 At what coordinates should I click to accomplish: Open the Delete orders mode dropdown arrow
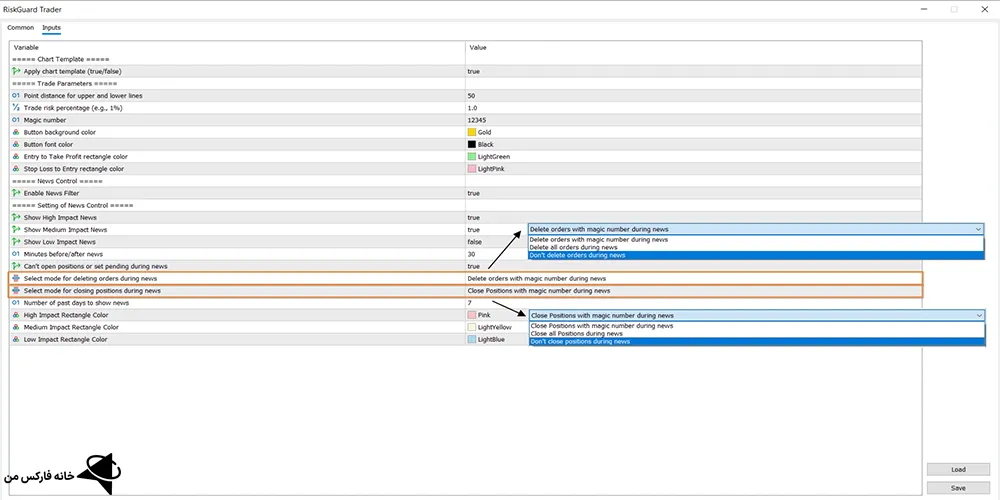(978, 229)
